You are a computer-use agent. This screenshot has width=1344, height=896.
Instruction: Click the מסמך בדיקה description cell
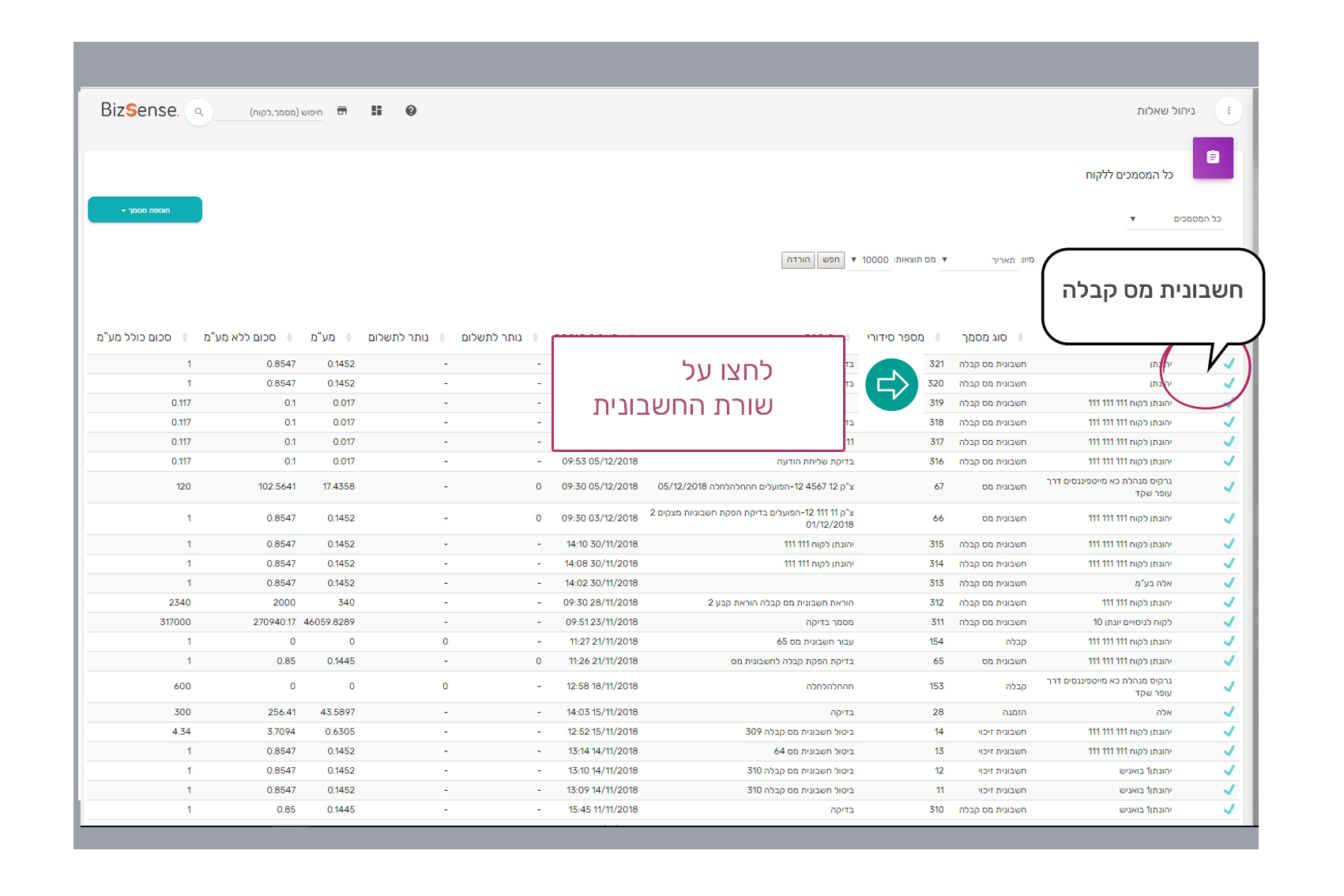tap(830, 622)
